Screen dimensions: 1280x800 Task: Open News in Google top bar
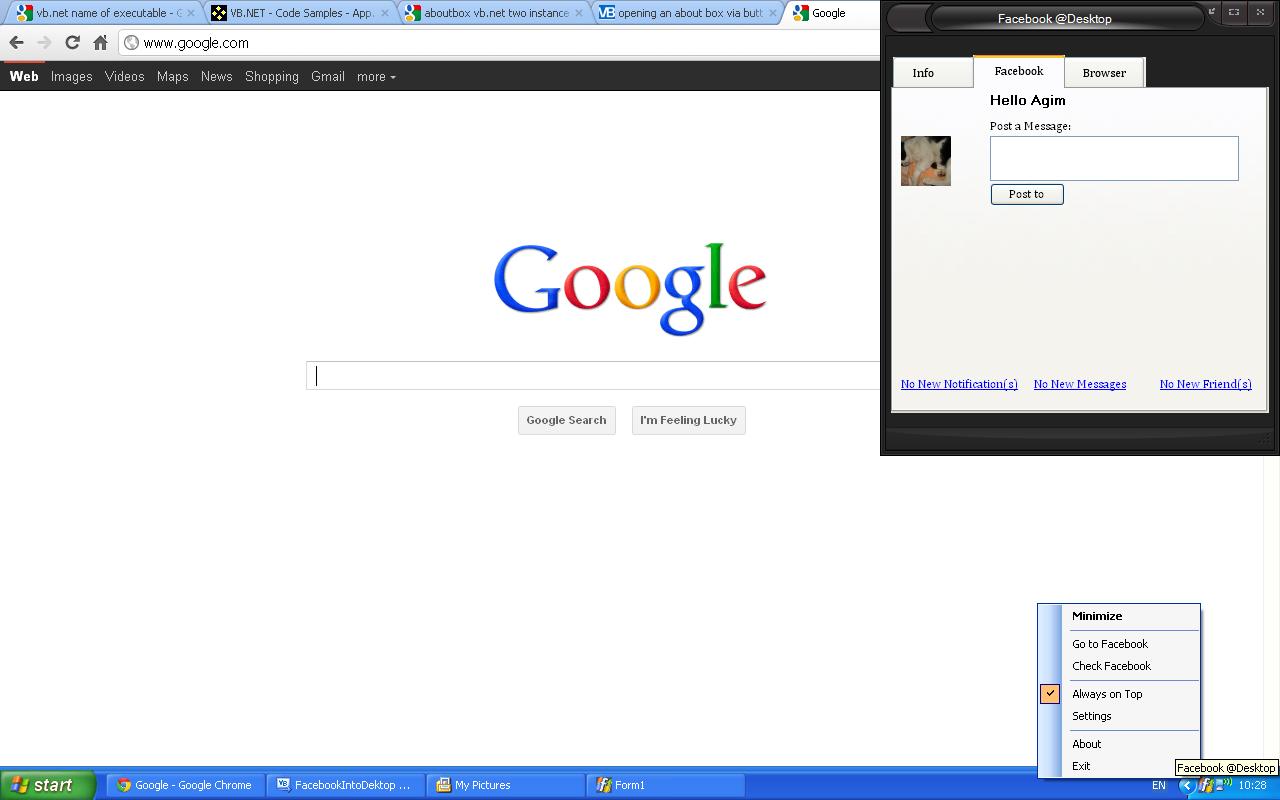pos(217,77)
